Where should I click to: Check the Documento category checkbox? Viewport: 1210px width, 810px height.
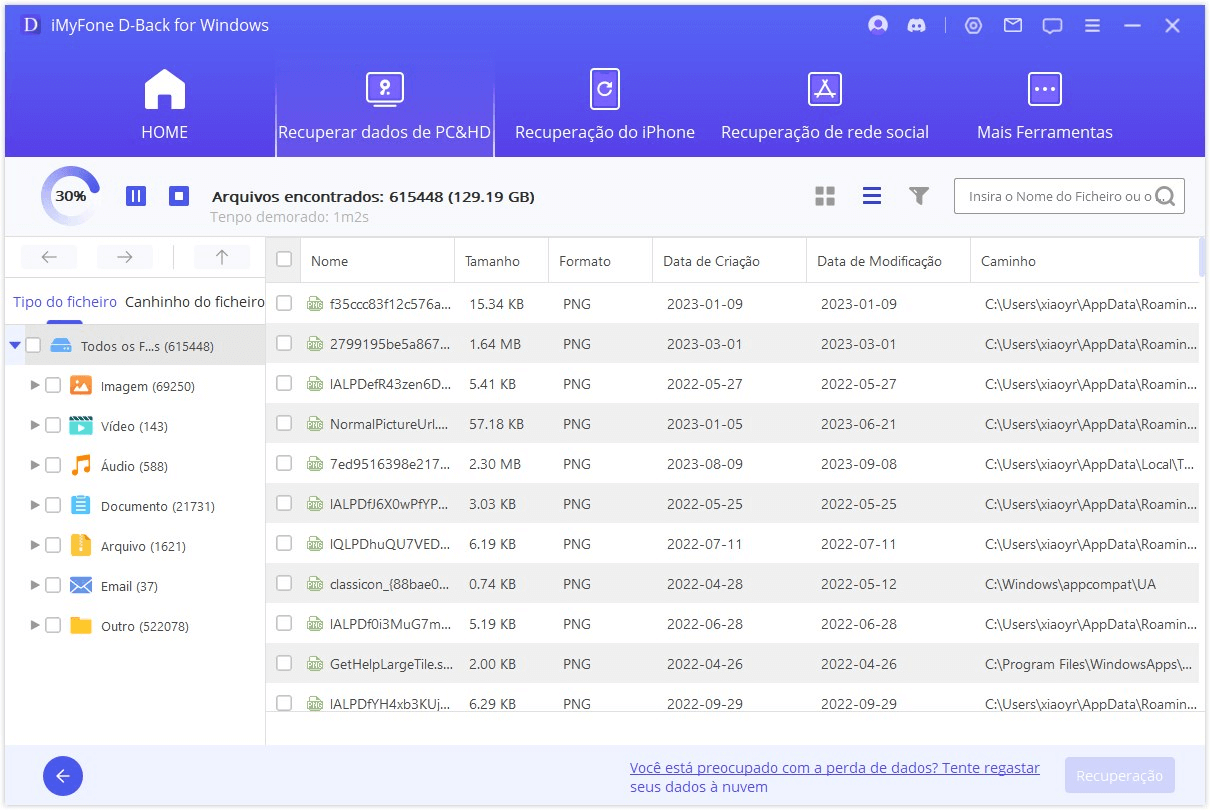pyautogui.click(x=53, y=506)
